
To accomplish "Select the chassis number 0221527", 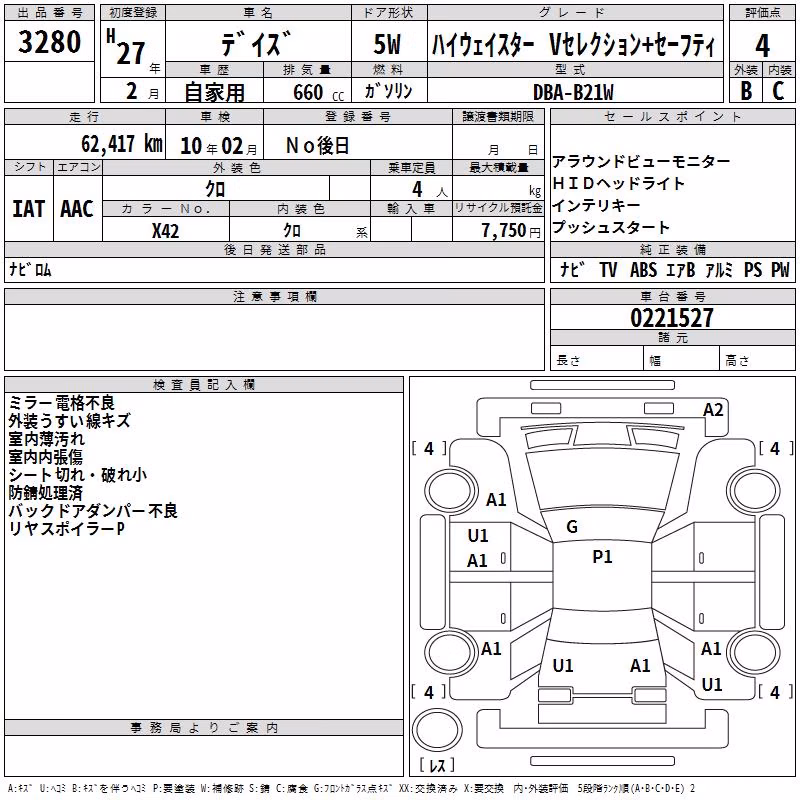I will tap(672, 318).
